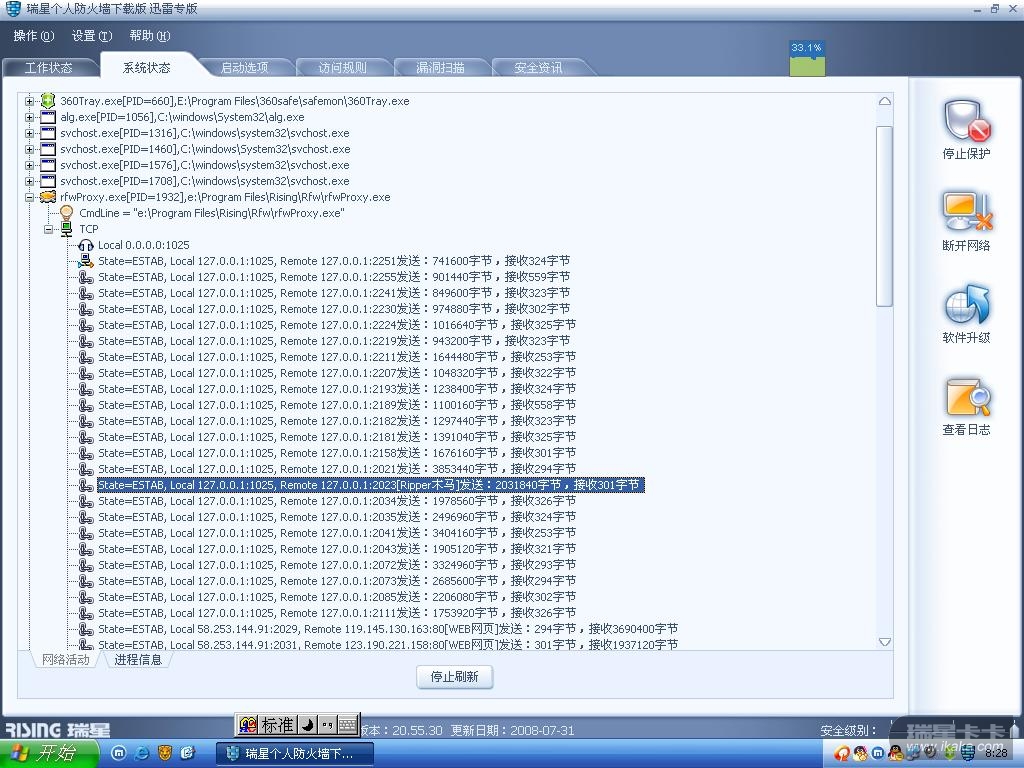Screen dimensions: 1024x768
Task: Switch to the 工作状态 tab
Action: coord(49,67)
